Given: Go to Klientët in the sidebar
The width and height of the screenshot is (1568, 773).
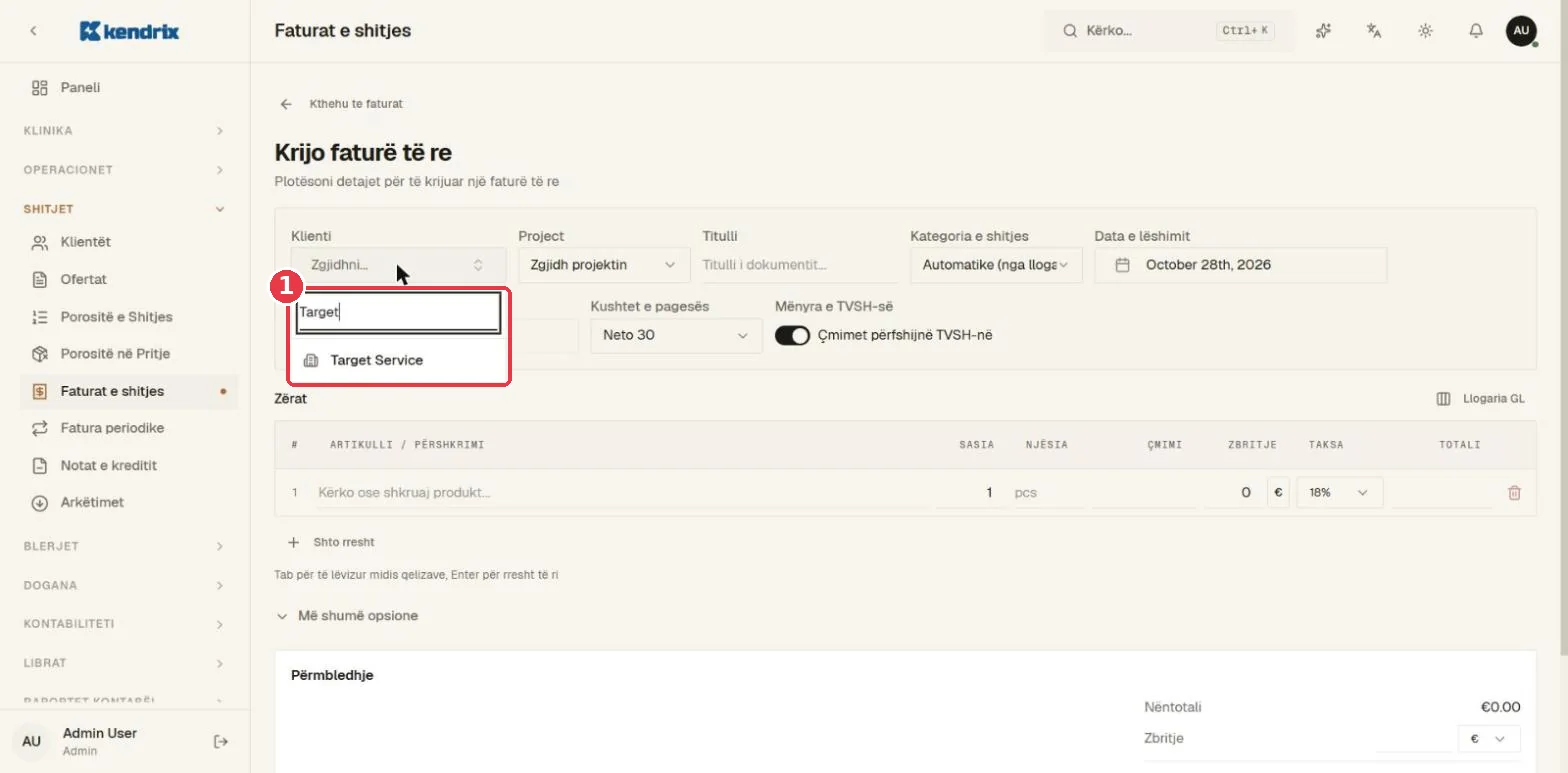Looking at the screenshot, I should 129,242.
